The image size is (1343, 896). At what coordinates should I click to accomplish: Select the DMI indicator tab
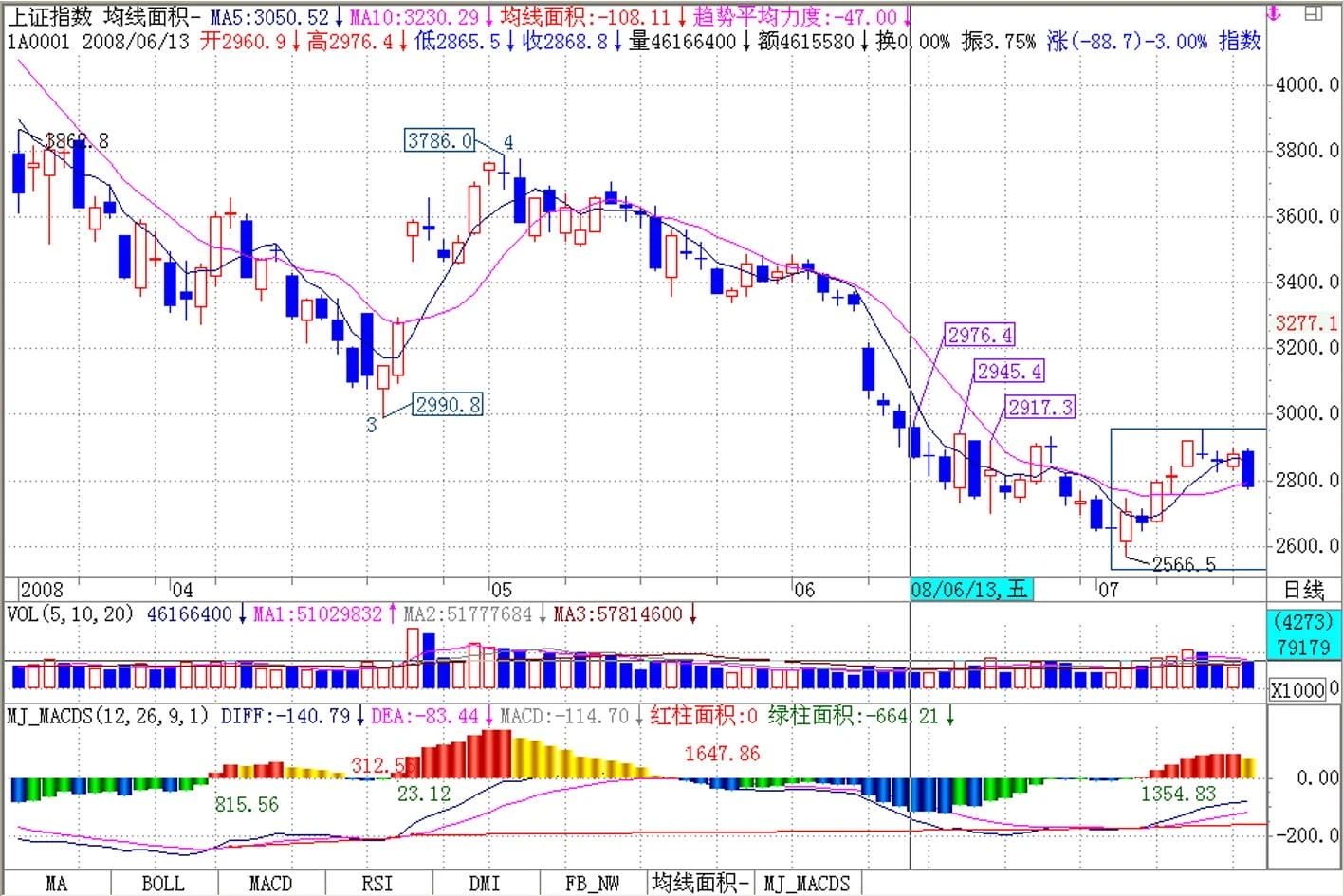pos(485,884)
